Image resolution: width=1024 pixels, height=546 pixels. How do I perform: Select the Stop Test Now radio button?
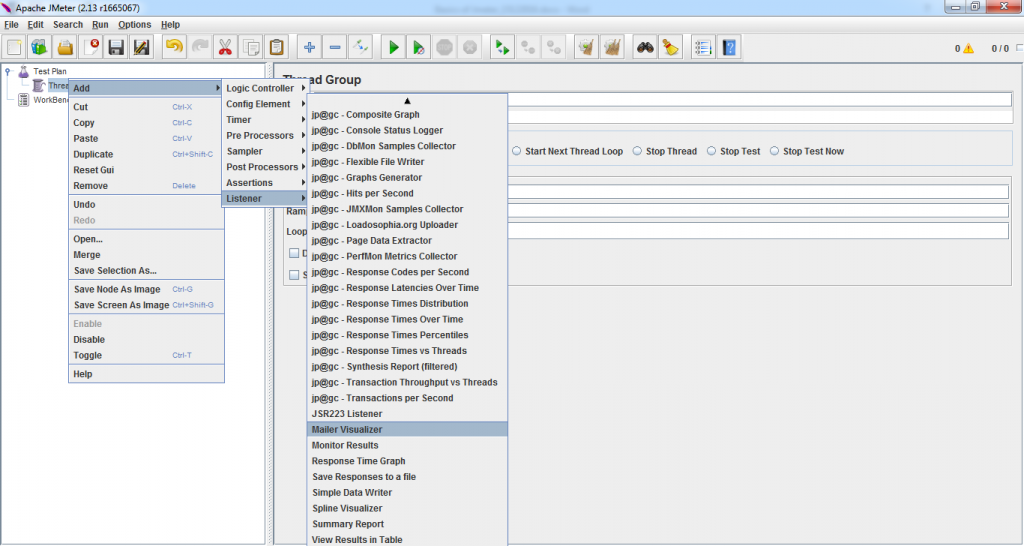click(x=775, y=151)
